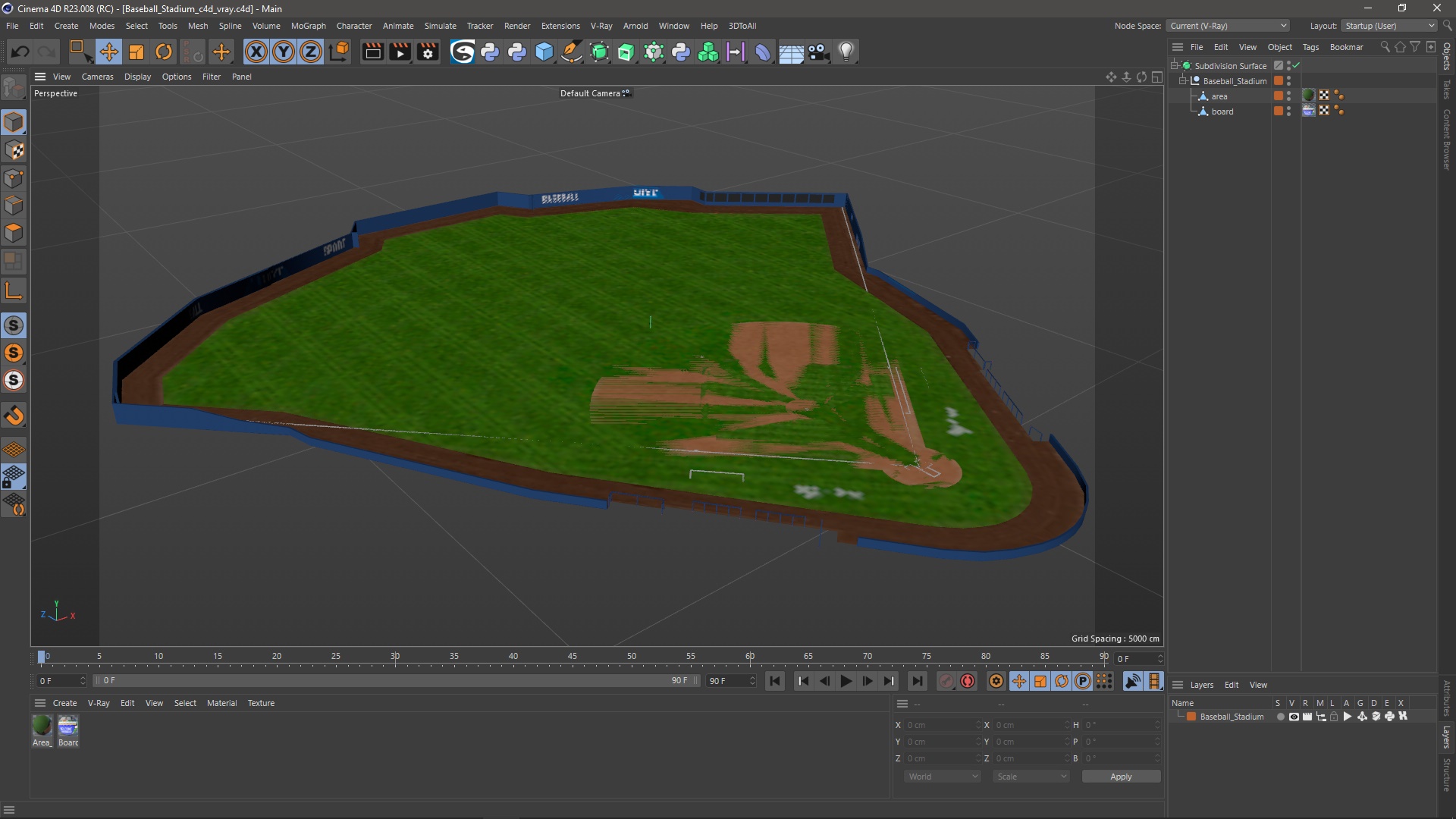Toggle position keyframe recording
This screenshot has width=1456, height=819.
(1019, 681)
